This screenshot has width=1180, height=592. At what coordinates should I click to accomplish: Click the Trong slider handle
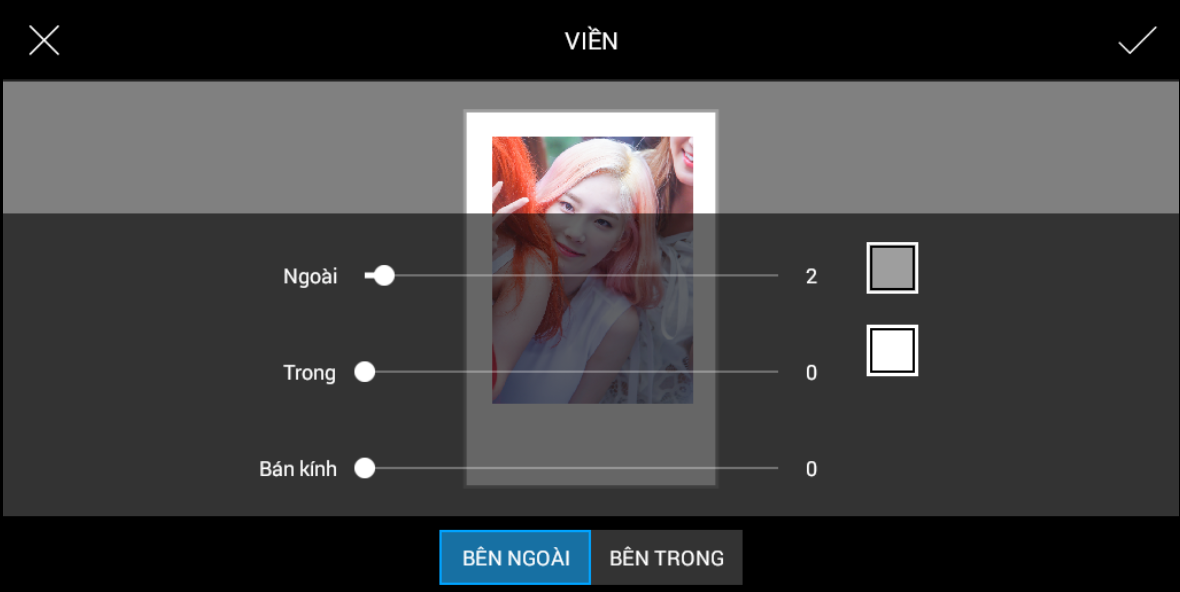point(365,372)
